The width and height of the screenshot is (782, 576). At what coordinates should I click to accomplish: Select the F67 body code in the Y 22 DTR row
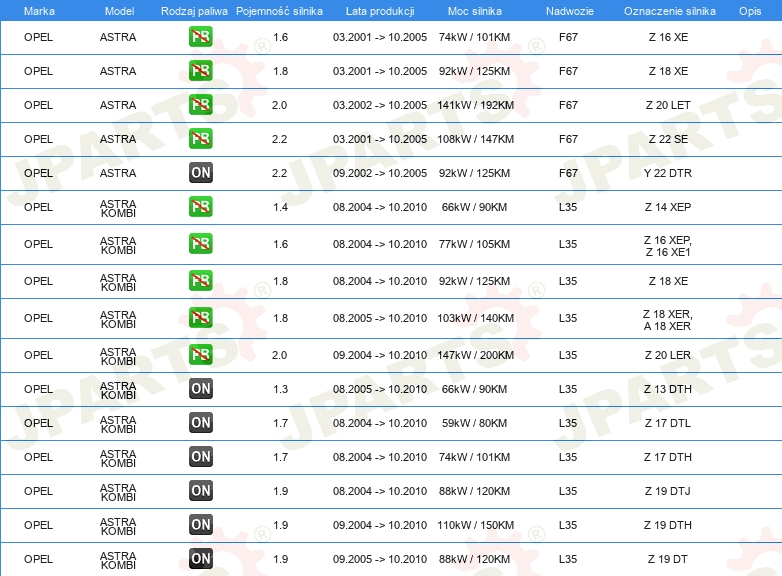(x=568, y=173)
